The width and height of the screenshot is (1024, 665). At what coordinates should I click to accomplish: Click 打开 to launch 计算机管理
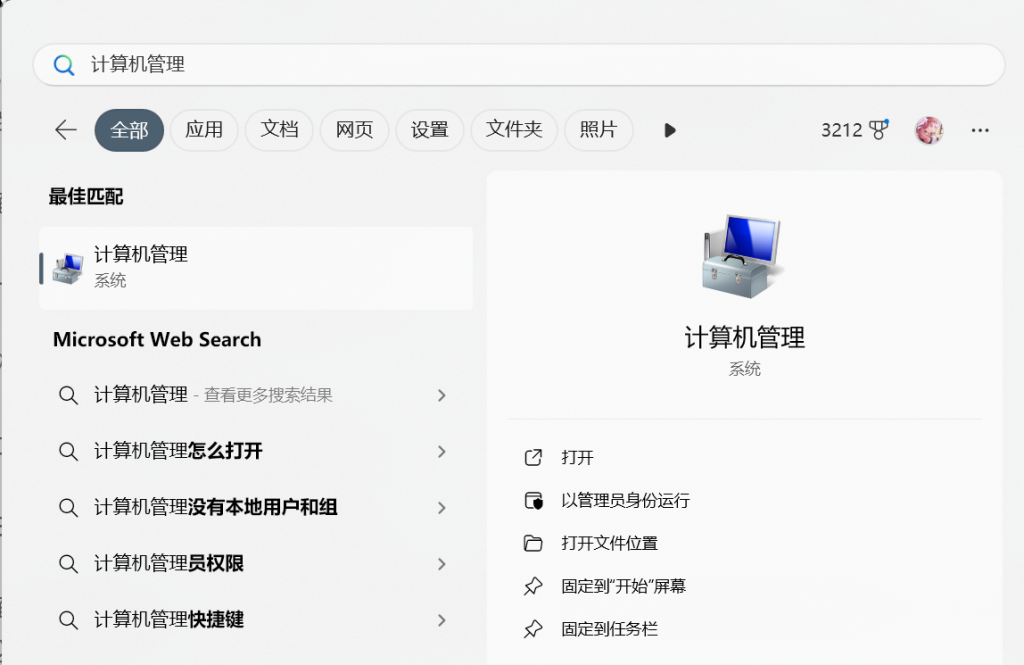[577, 457]
